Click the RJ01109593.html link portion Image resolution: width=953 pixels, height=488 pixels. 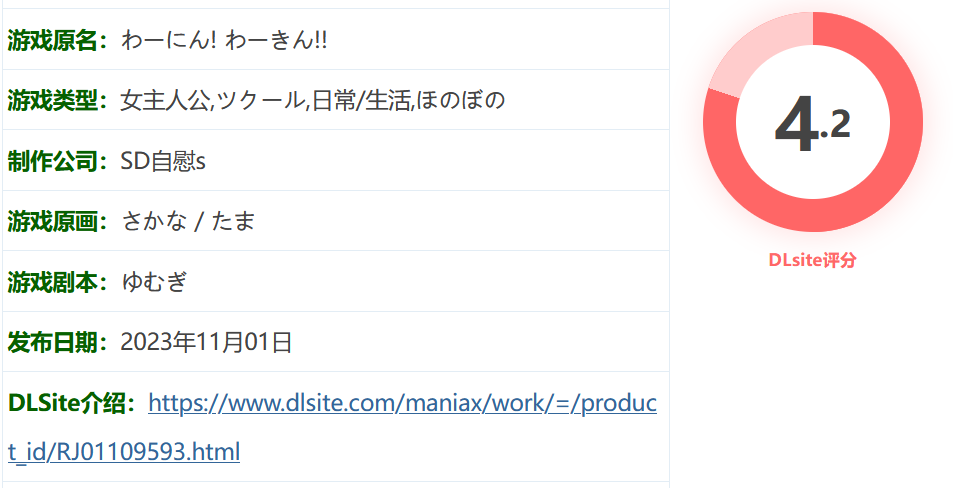(x=143, y=452)
